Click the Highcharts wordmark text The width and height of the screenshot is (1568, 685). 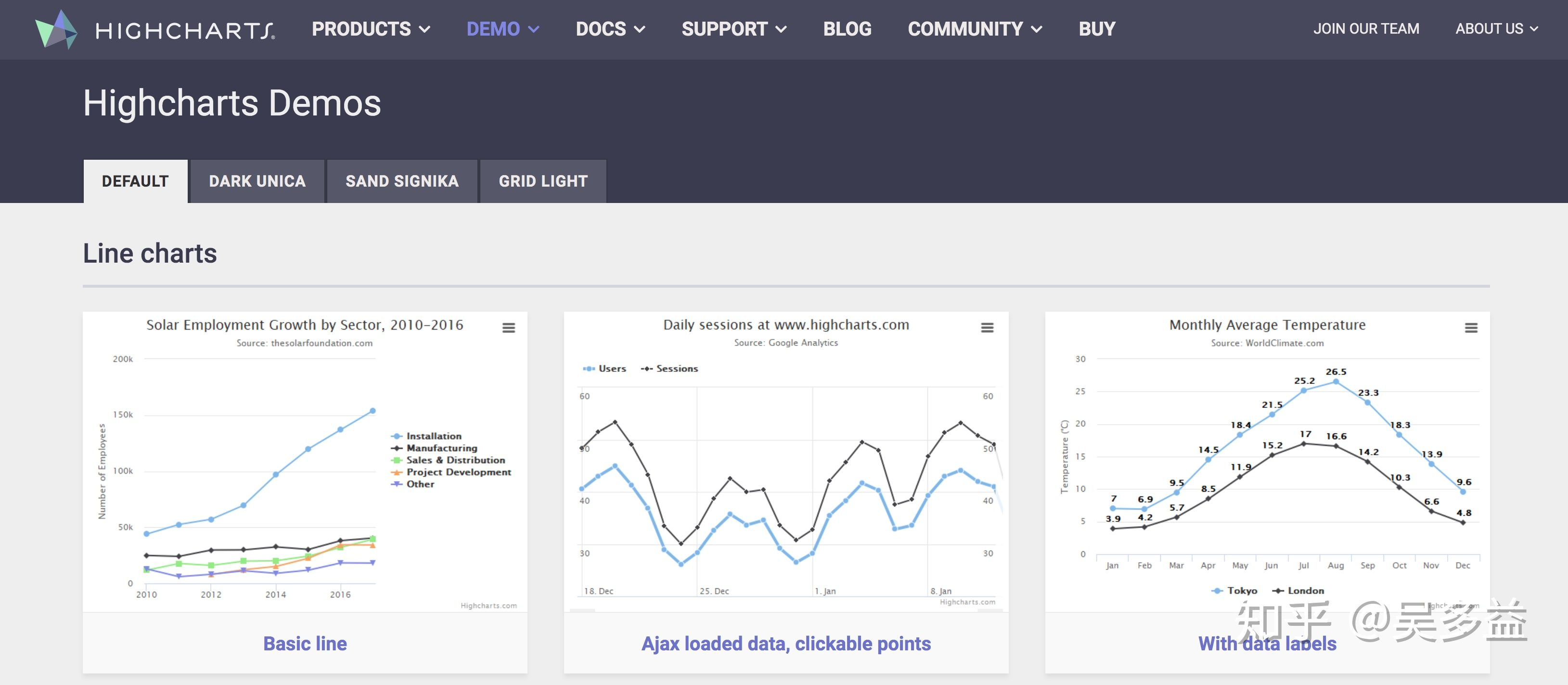coord(186,31)
